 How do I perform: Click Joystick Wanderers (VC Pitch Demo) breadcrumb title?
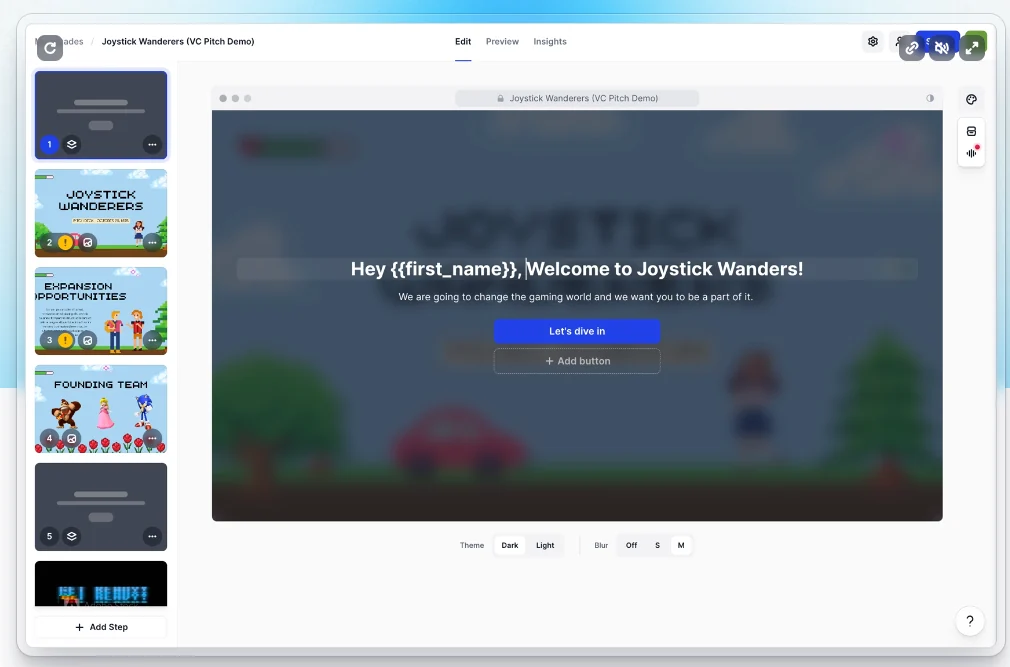(178, 41)
